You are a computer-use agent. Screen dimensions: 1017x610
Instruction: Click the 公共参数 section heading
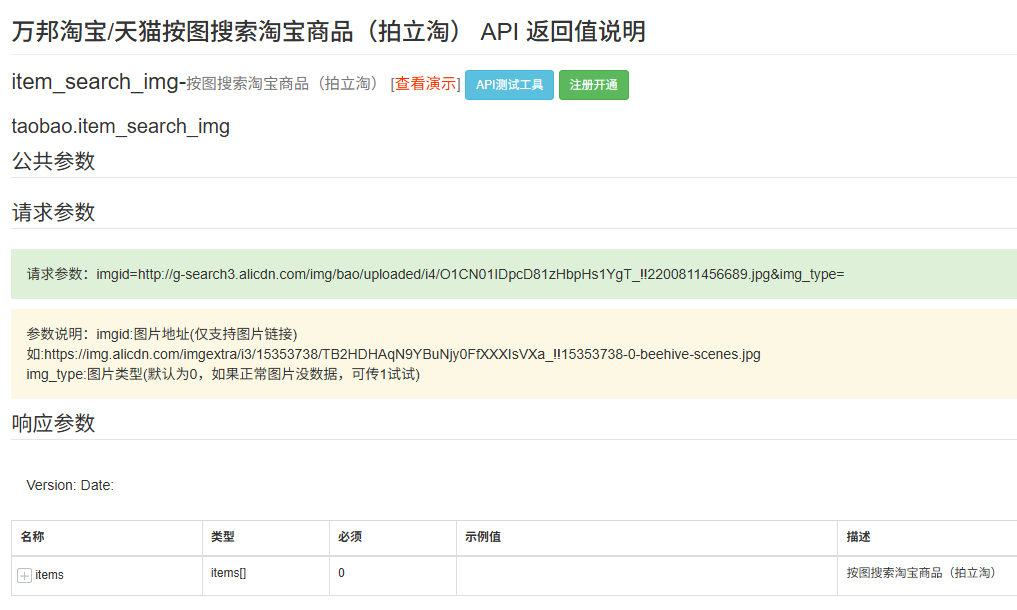point(53,161)
